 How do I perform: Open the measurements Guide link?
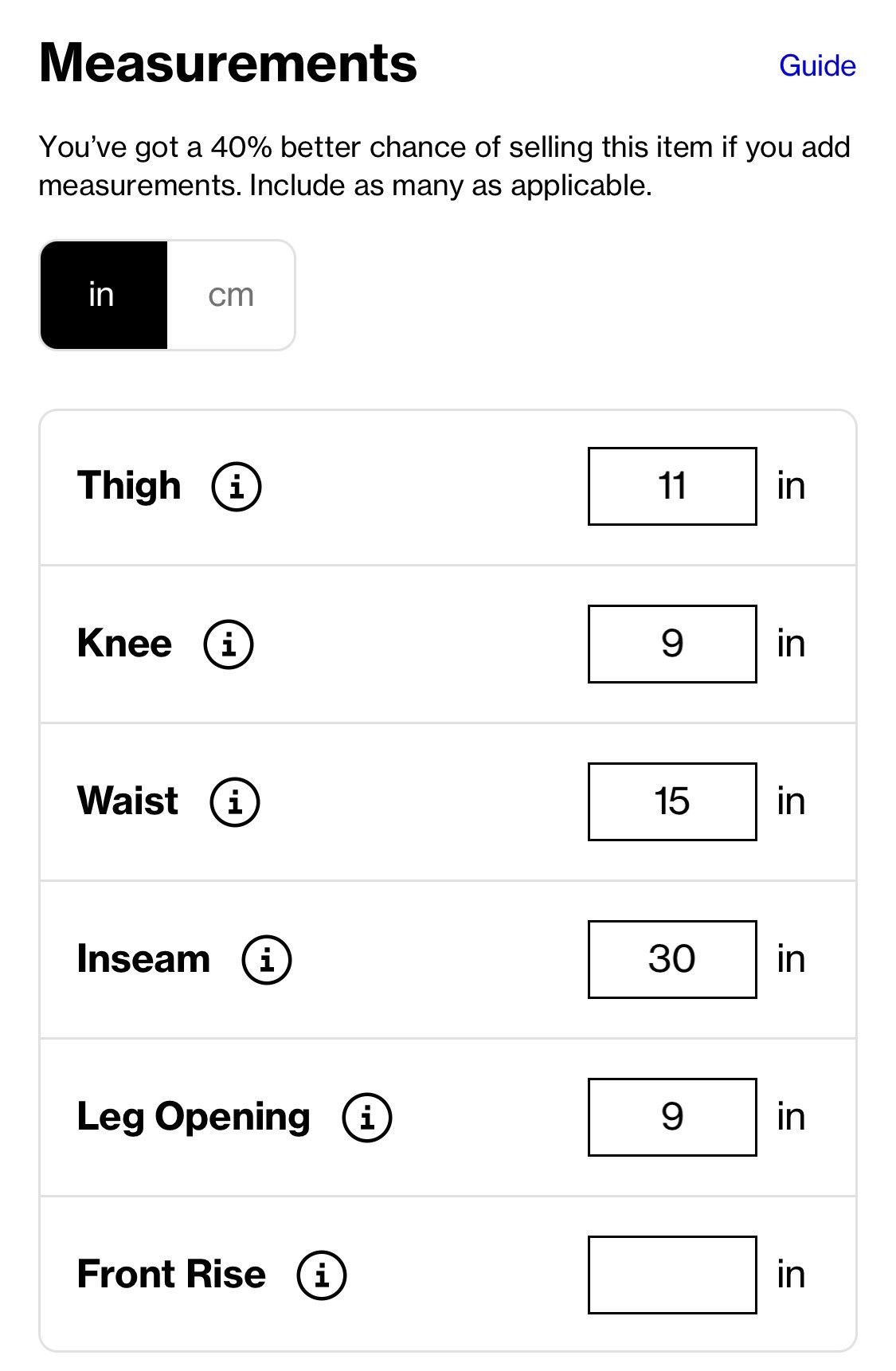[817, 65]
